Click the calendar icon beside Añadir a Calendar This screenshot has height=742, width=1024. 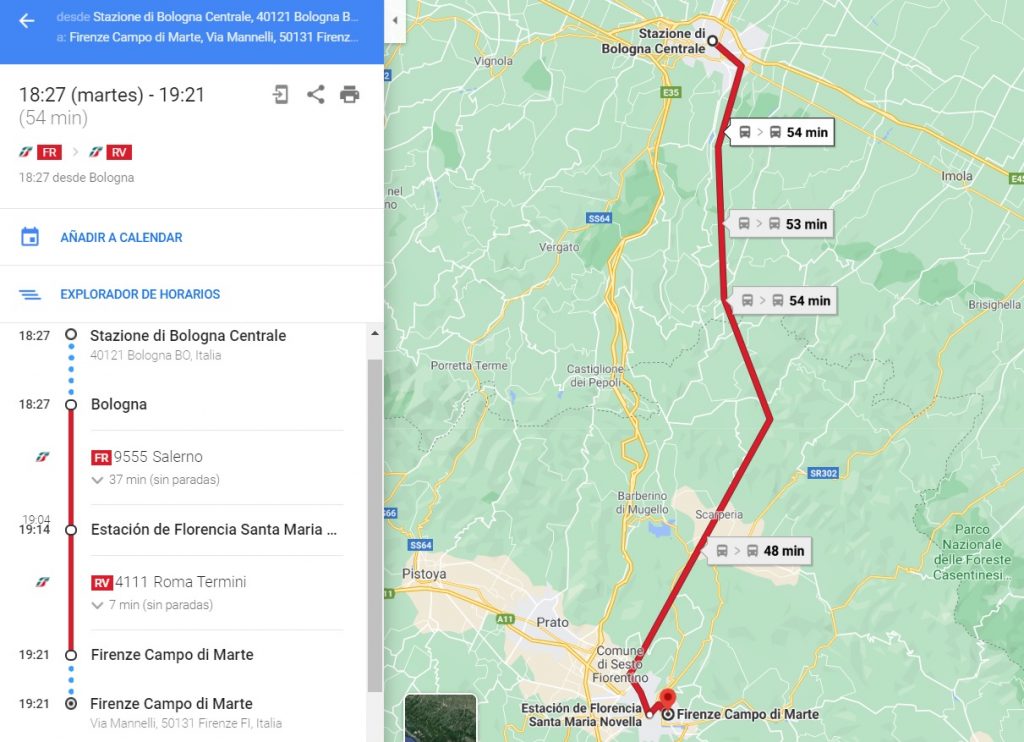(30, 237)
